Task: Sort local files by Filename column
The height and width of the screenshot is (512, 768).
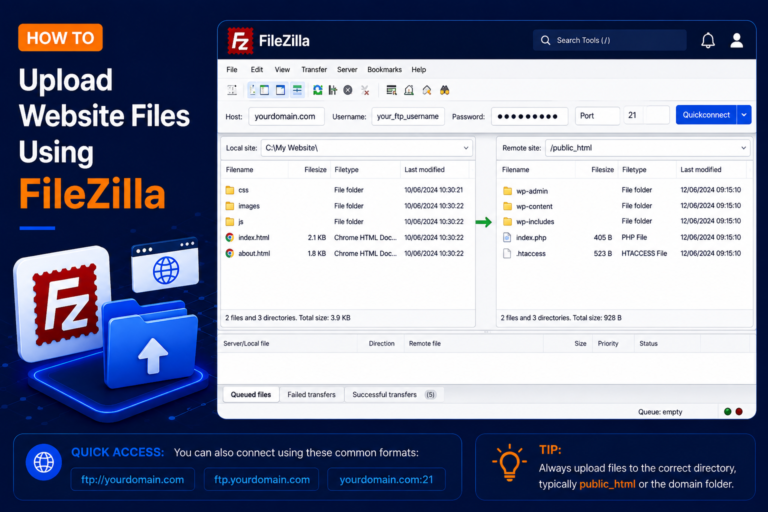Action: coord(240,170)
